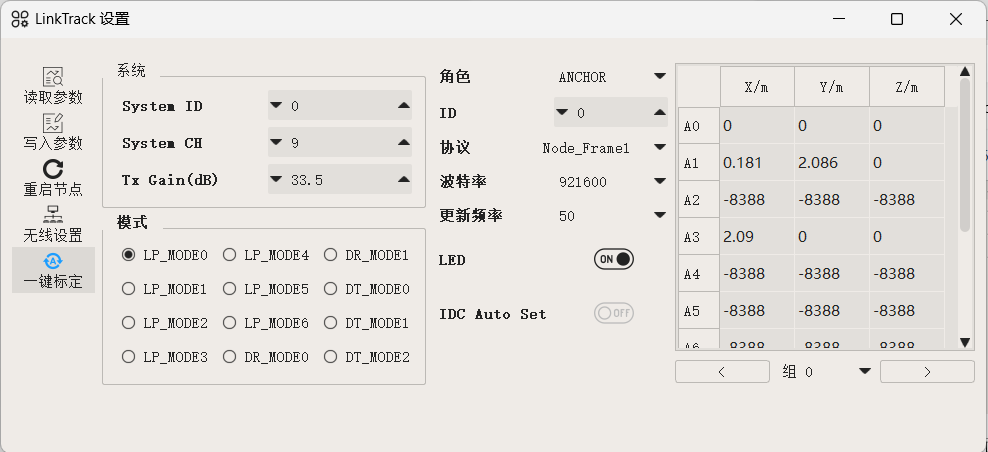Expand the 更新频率 update rate dropdown
The height and width of the screenshot is (452, 988).
pos(659,215)
